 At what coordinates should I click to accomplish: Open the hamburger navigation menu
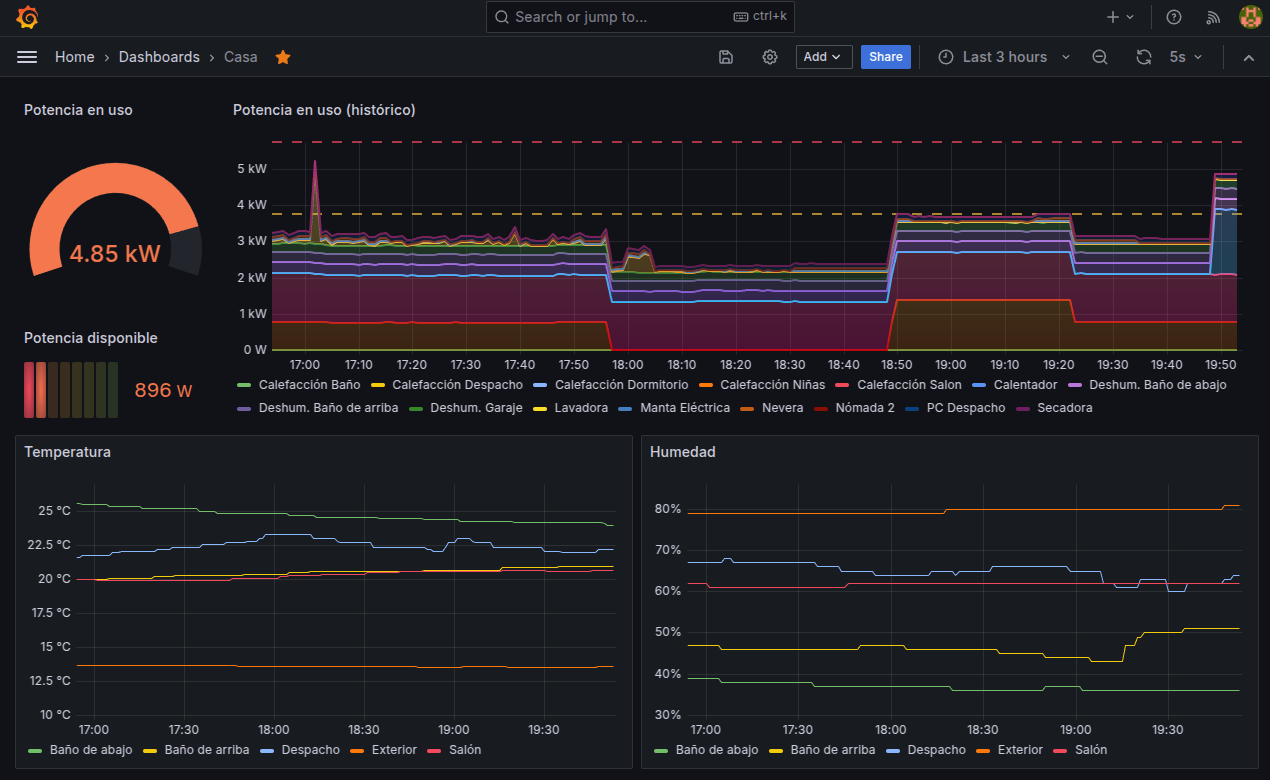[27, 57]
